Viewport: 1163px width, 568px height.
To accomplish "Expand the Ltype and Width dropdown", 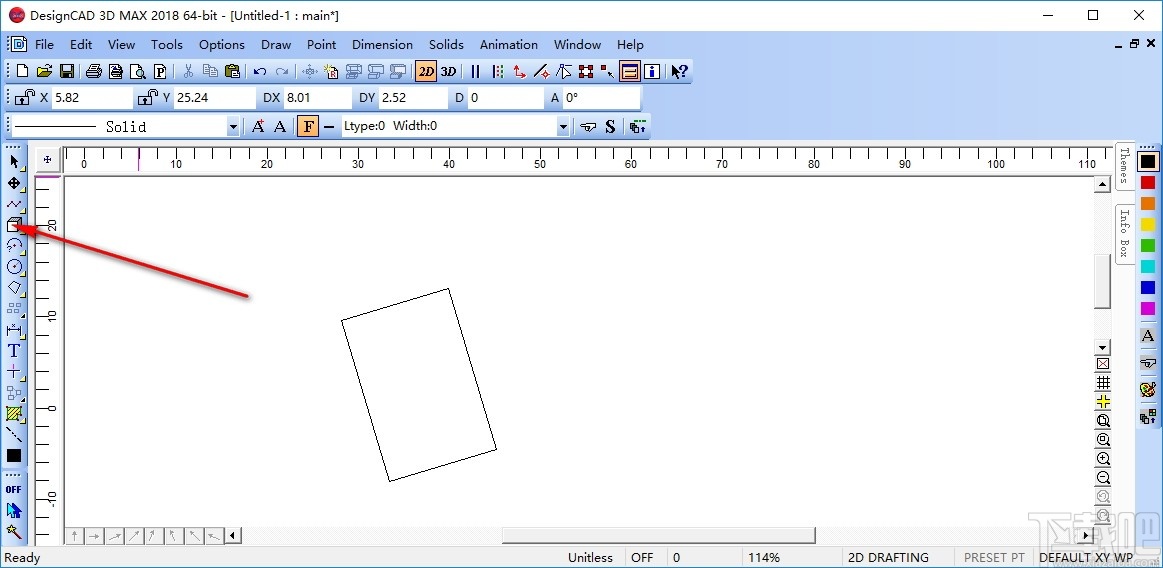I will [x=563, y=127].
